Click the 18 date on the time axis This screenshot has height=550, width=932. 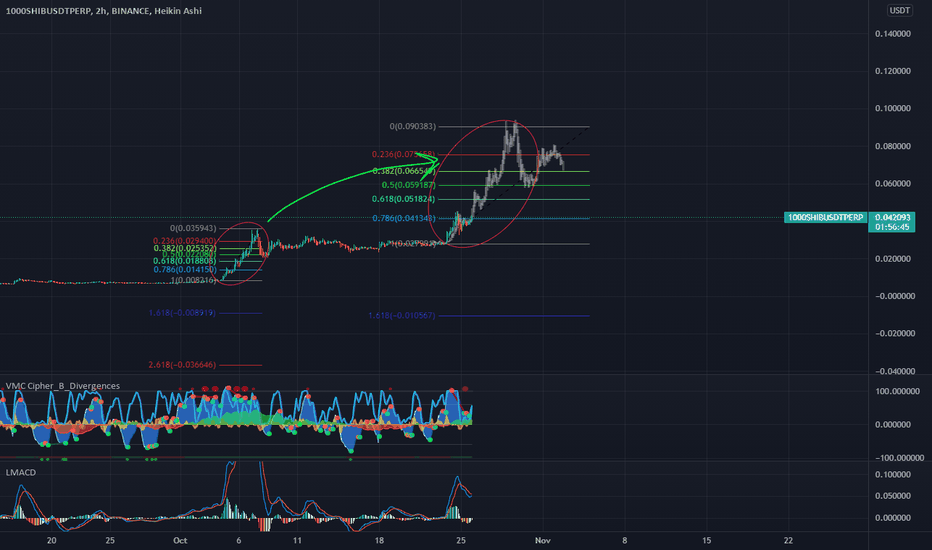379,540
